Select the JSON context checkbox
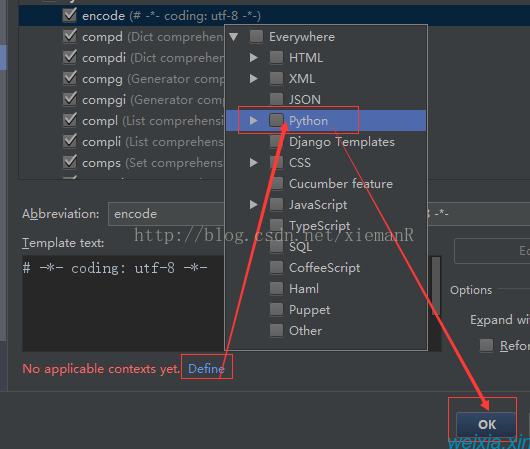The image size is (530, 449). click(x=276, y=99)
